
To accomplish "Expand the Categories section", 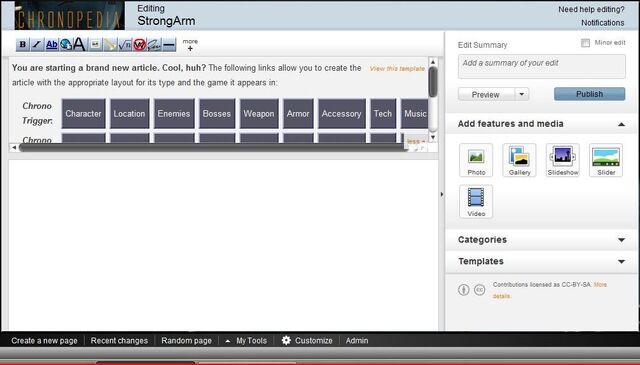I will 621,240.
